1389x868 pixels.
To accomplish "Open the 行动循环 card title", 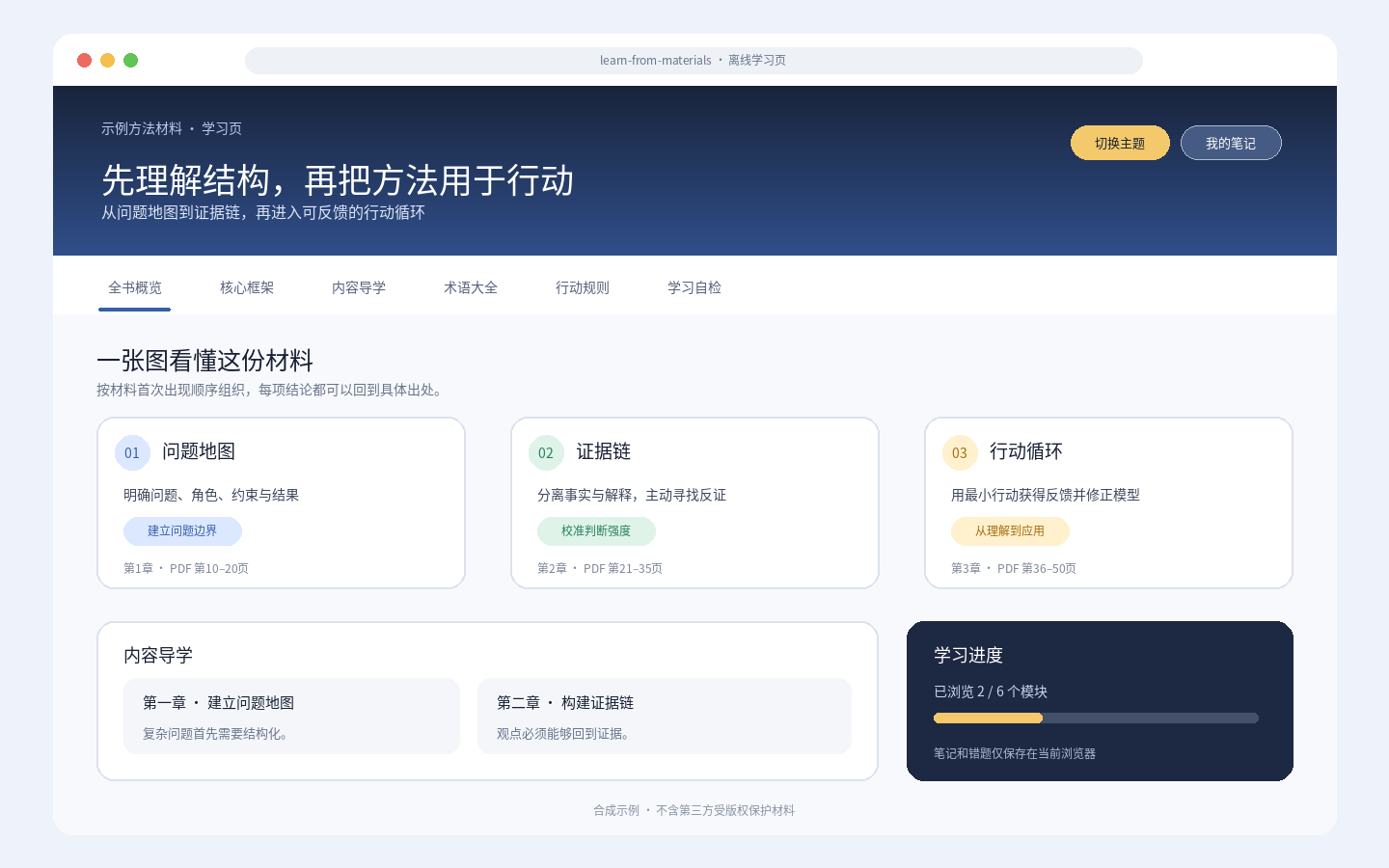I will coord(1026,451).
